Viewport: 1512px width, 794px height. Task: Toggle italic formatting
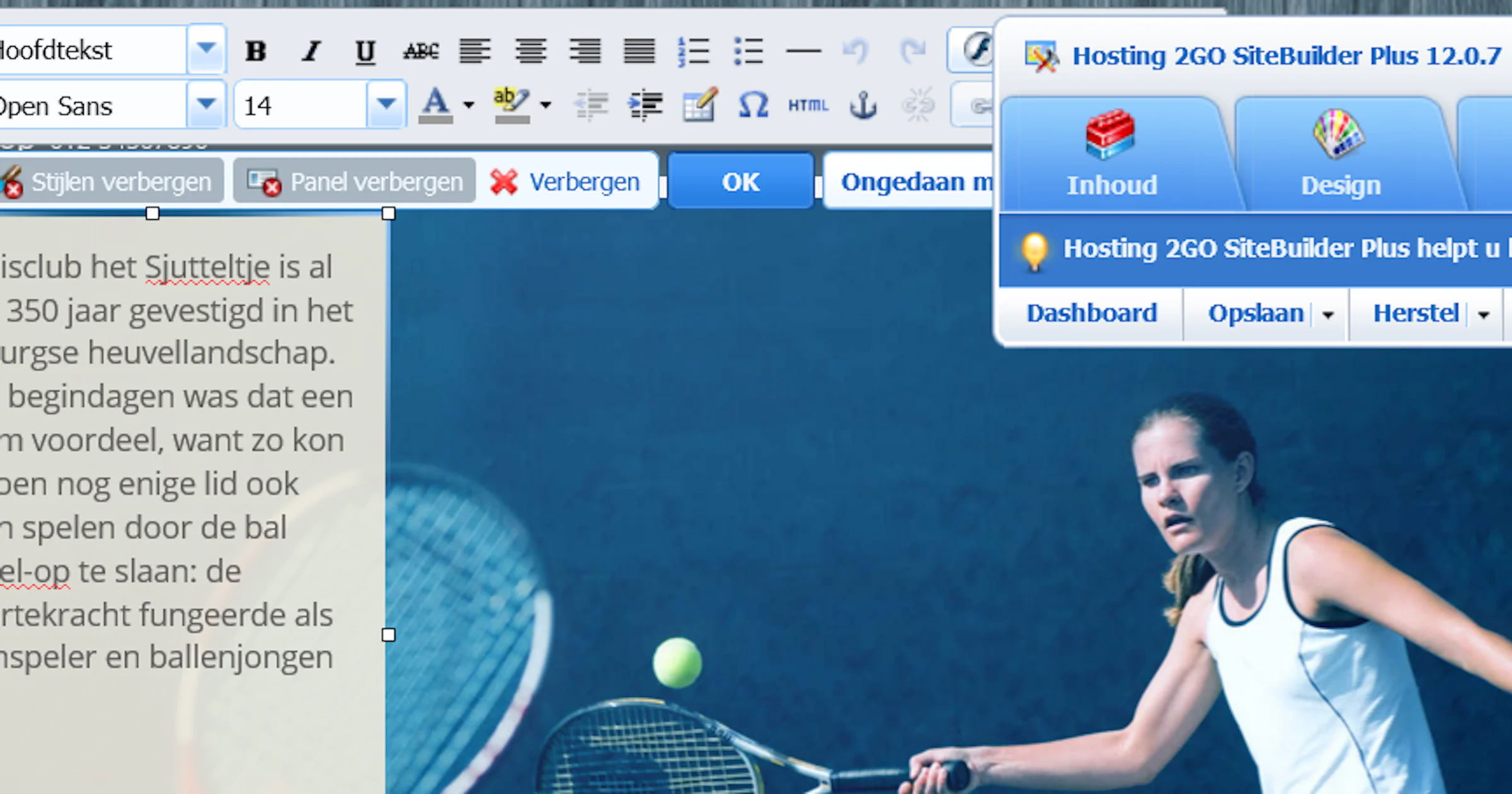point(311,51)
